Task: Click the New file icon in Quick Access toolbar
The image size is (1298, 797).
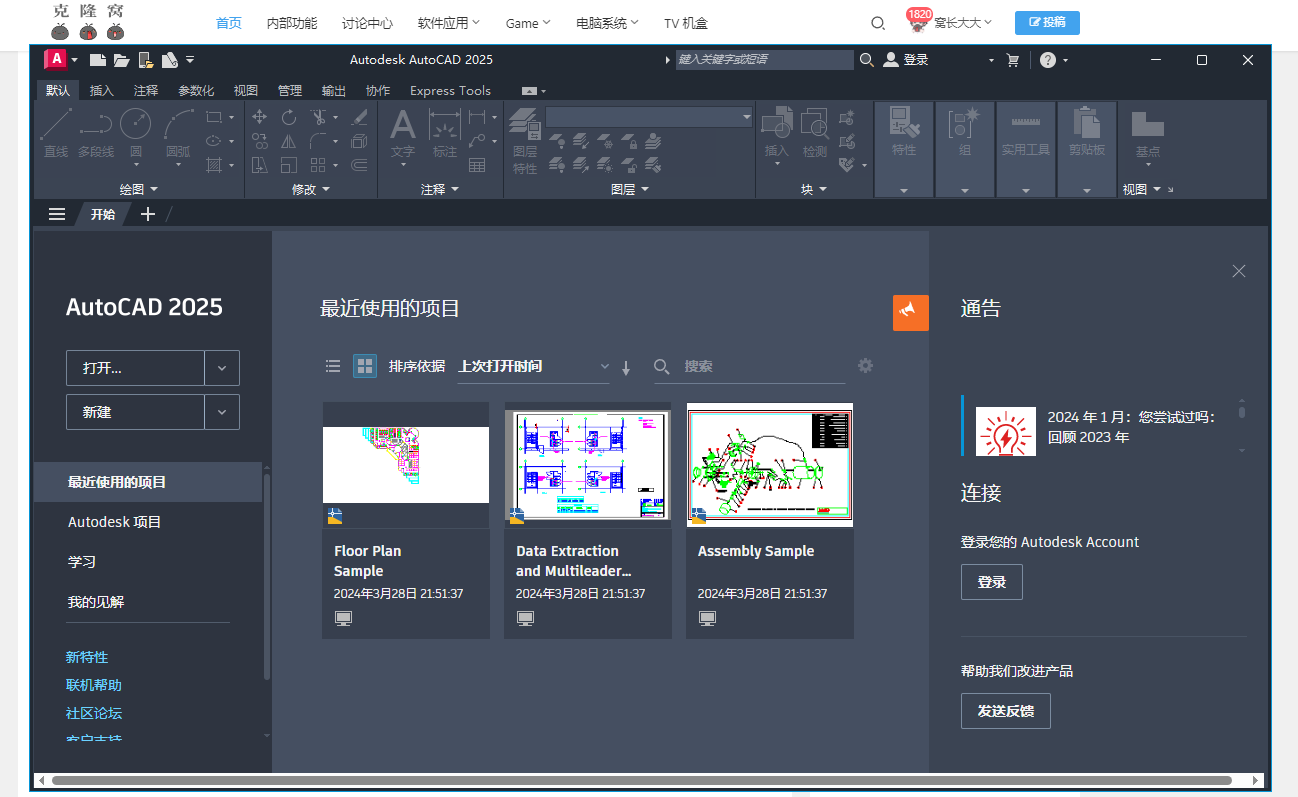Action: point(98,60)
